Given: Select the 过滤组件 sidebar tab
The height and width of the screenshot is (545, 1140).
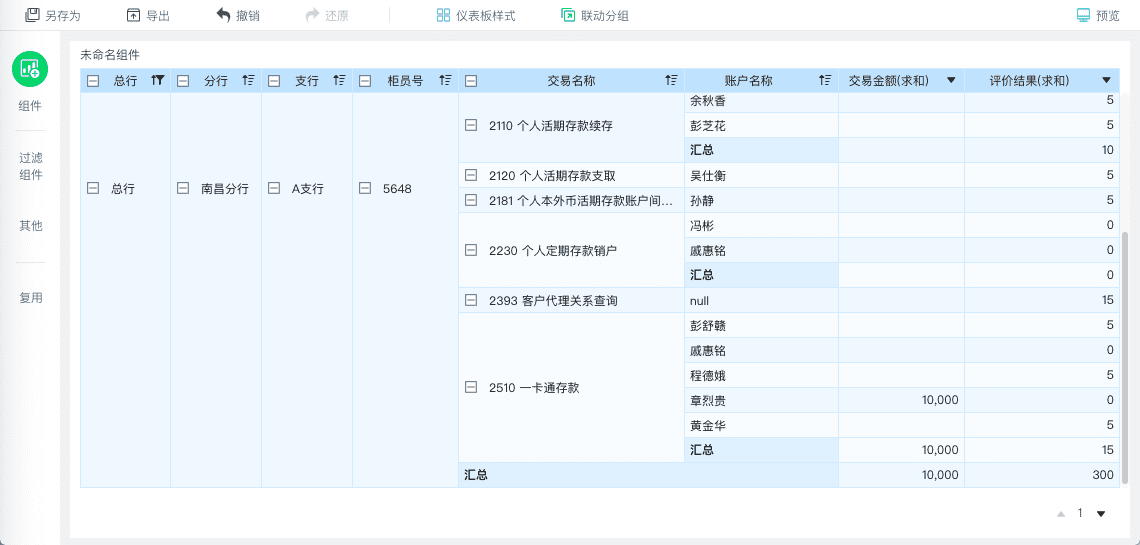Looking at the screenshot, I should pyautogui.click(x=31, y=166).
